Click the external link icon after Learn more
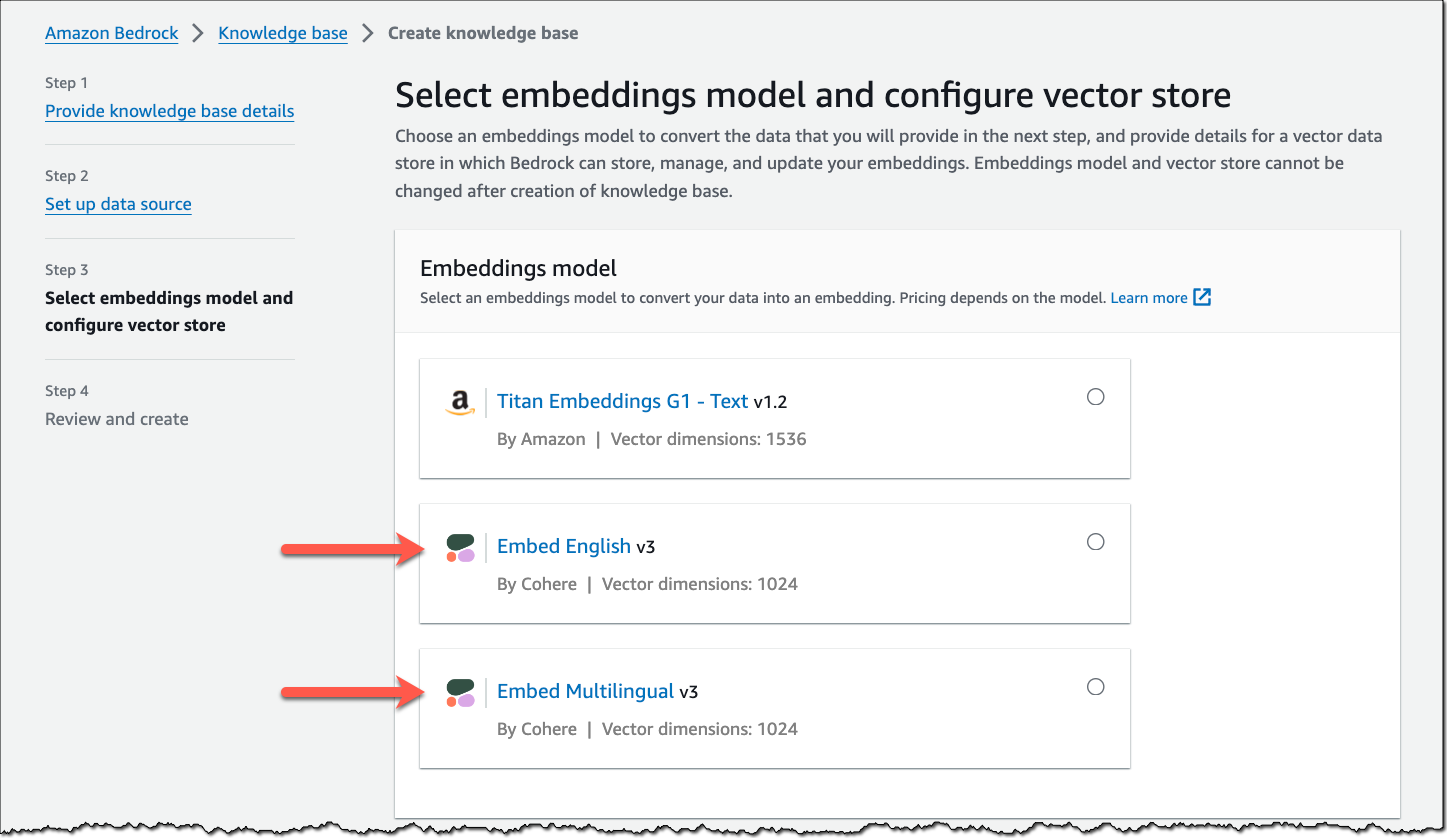The image size is (1447, 838). (1202, 297)
